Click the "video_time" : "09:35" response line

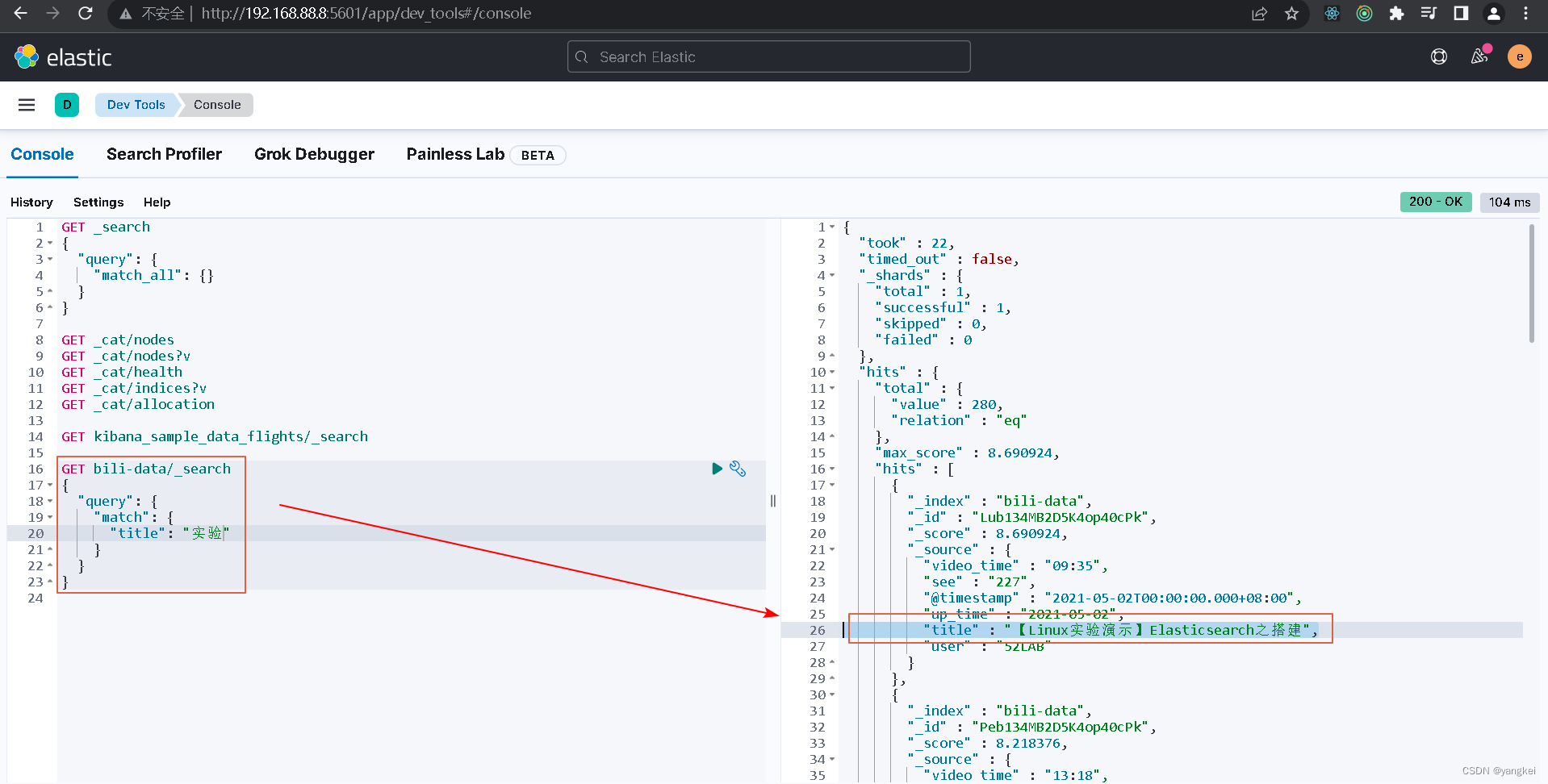(1015, 565)
